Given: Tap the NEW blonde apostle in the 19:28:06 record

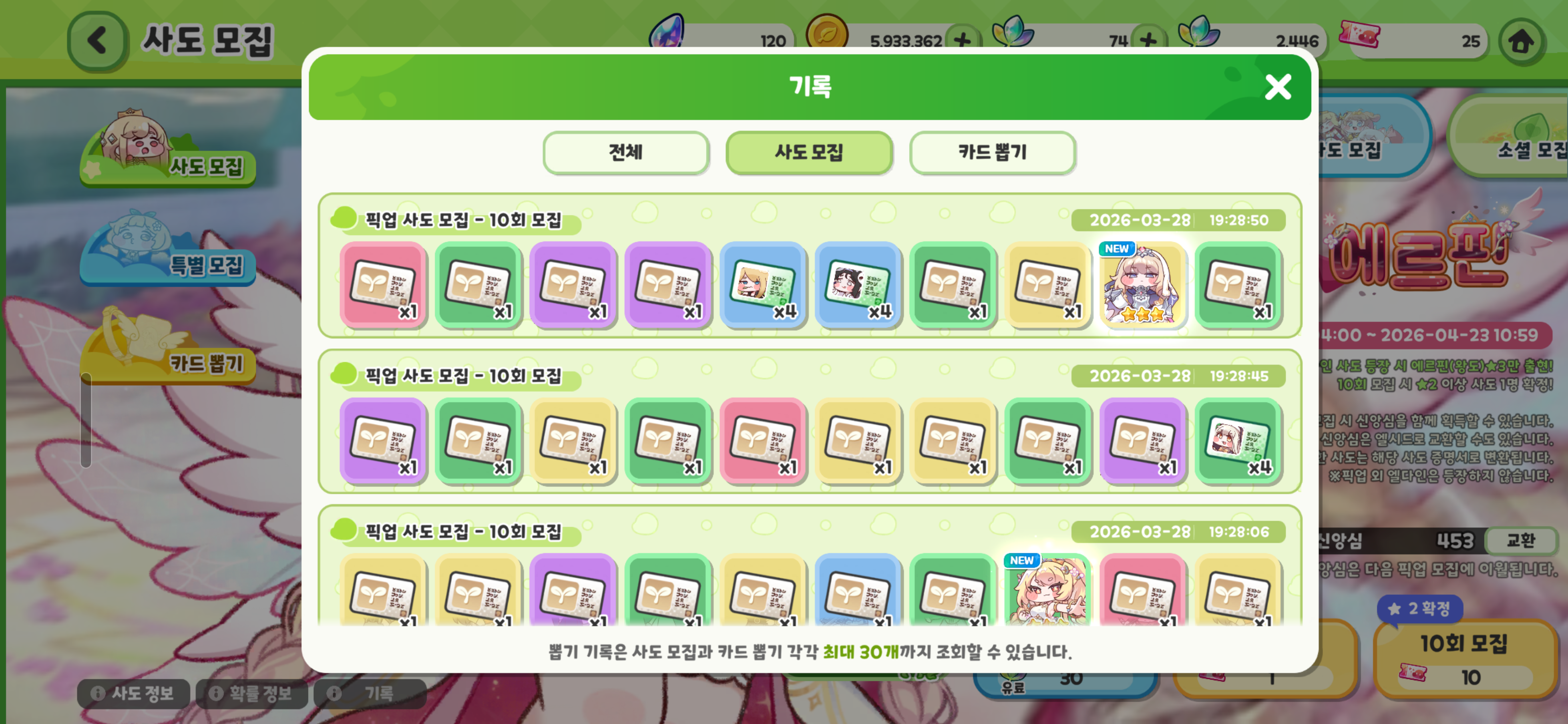Looking at the screenshot, I should point(1047,590).
